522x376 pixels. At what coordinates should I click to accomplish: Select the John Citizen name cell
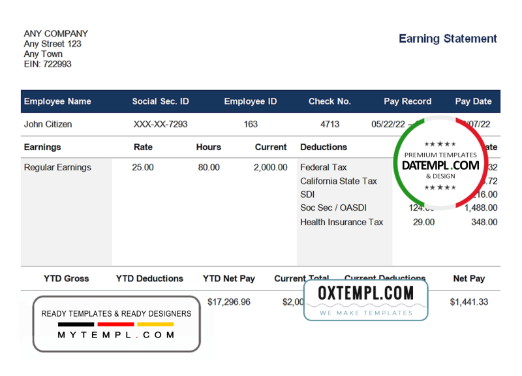click(x=48, y=124)
